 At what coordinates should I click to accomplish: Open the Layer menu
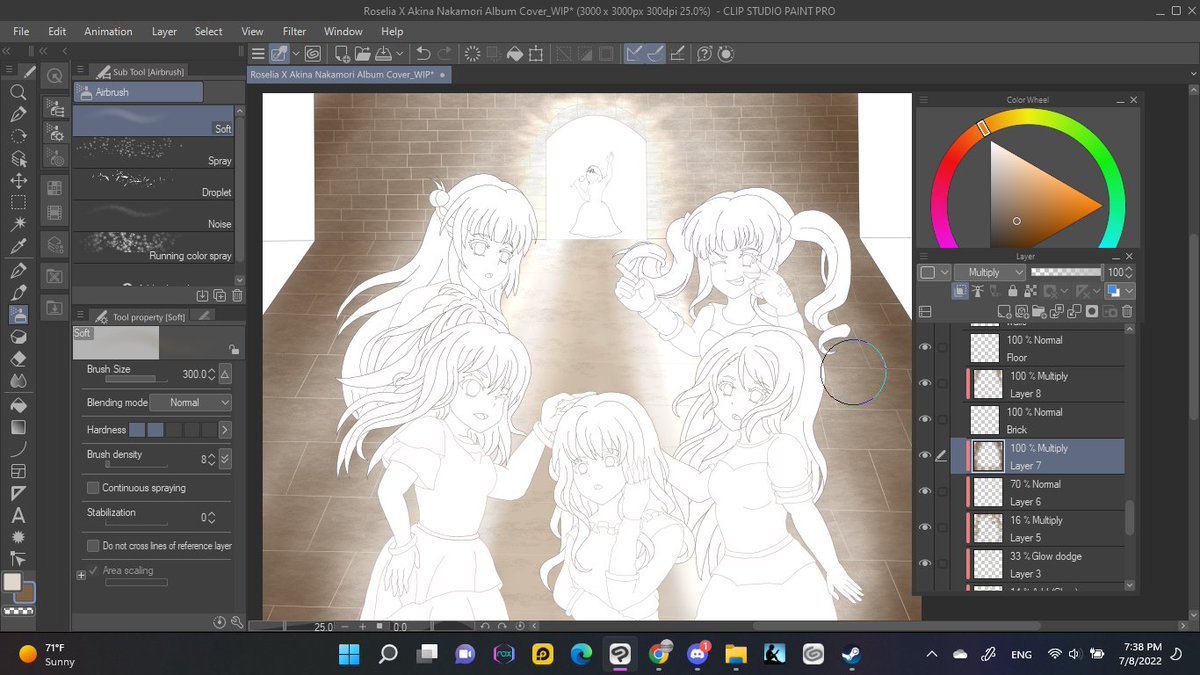point(164,31)
